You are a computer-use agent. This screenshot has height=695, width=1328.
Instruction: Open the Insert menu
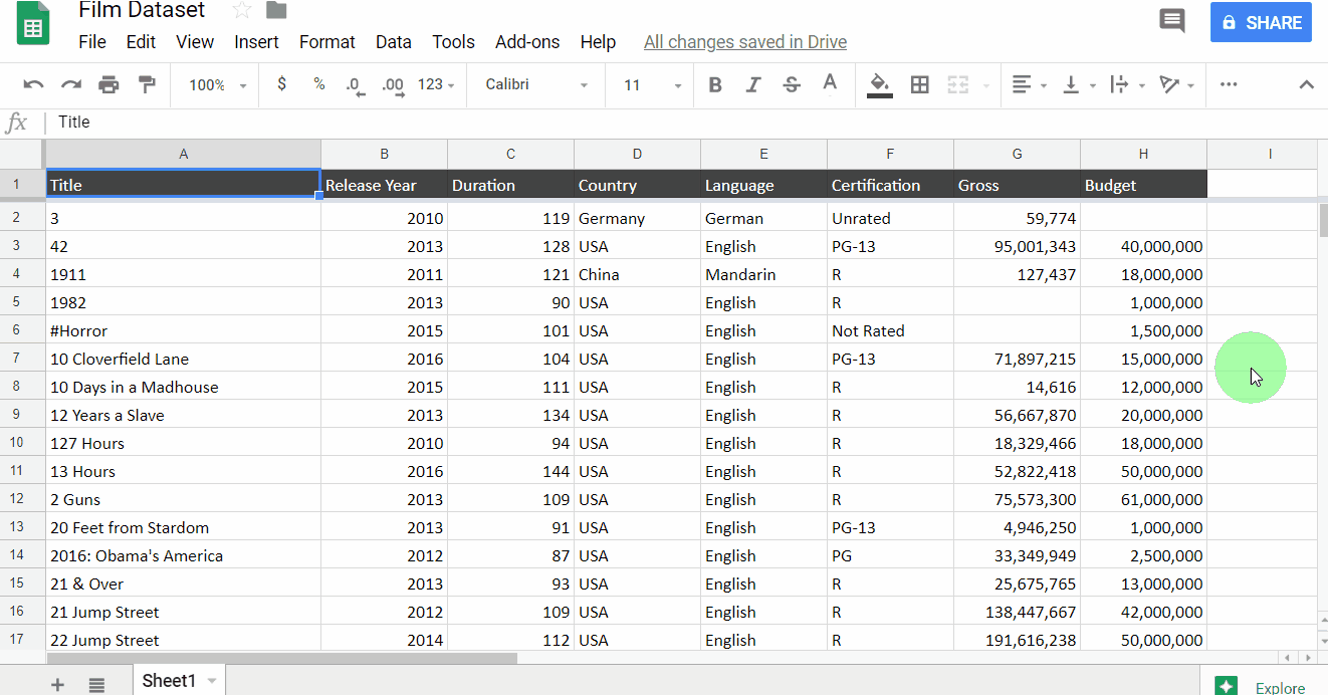(257, 42)
